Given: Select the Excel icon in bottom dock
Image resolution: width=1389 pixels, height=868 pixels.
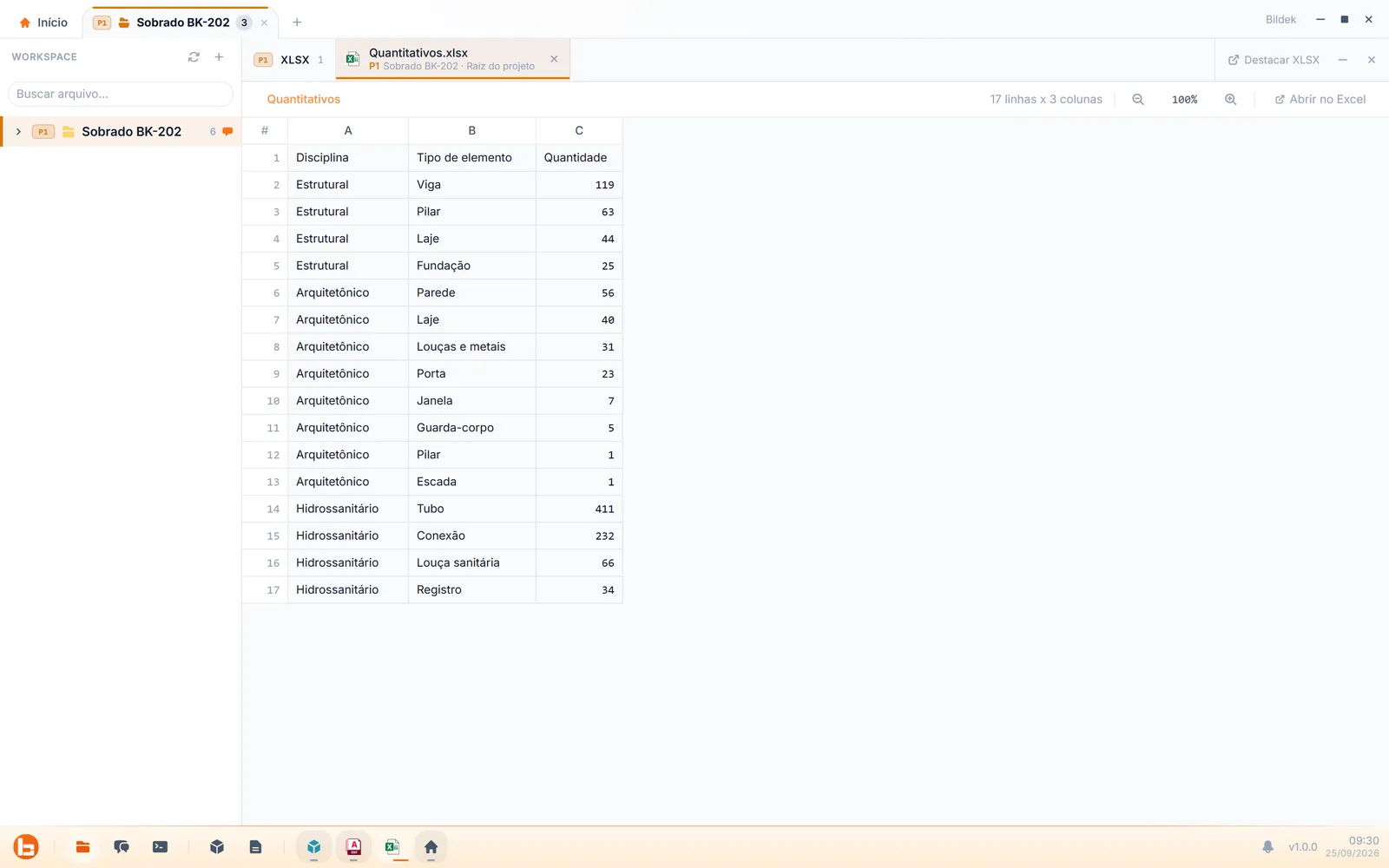Looking at the screenshot, I should tap(392, 847).
